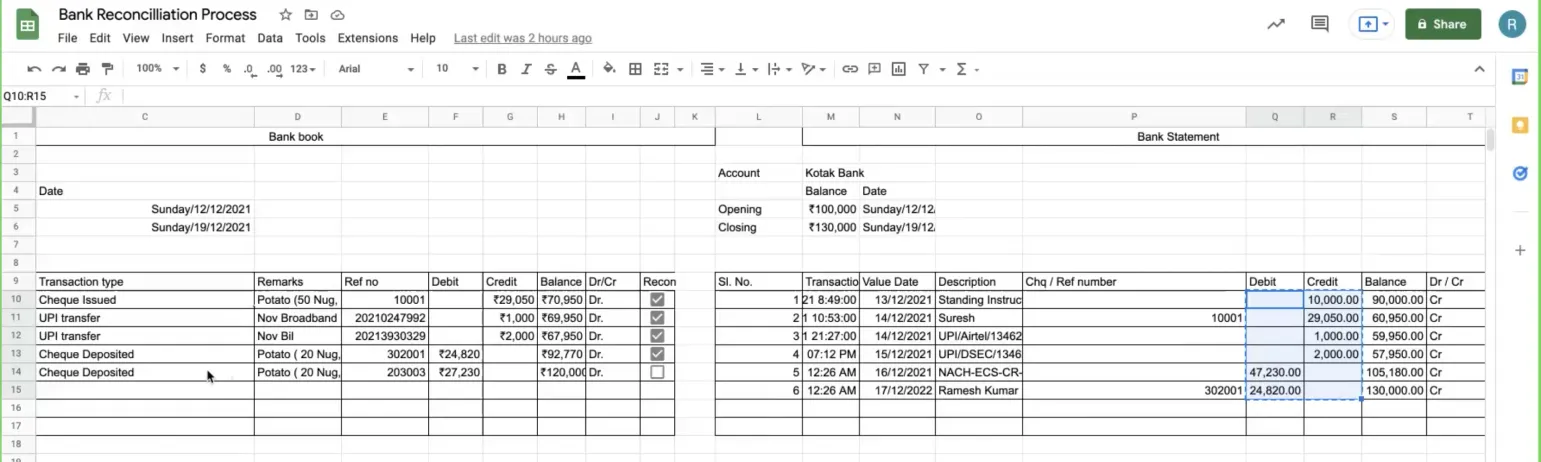Open present to meeting dropdown
The height and width of the screenshot is (462, 1541).
tap(1385, 24)
